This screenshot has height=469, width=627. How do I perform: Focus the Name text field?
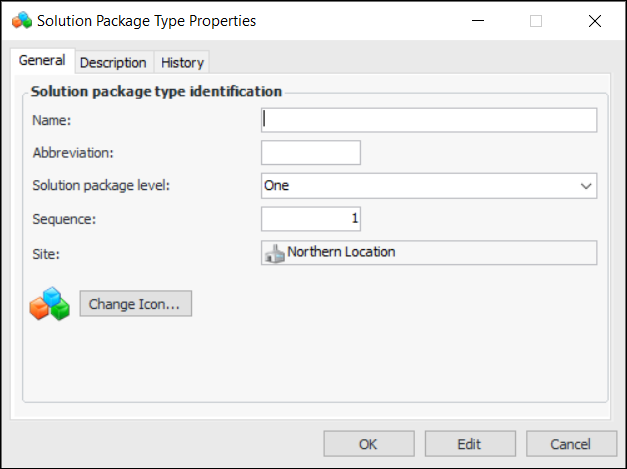pos(428,120)
